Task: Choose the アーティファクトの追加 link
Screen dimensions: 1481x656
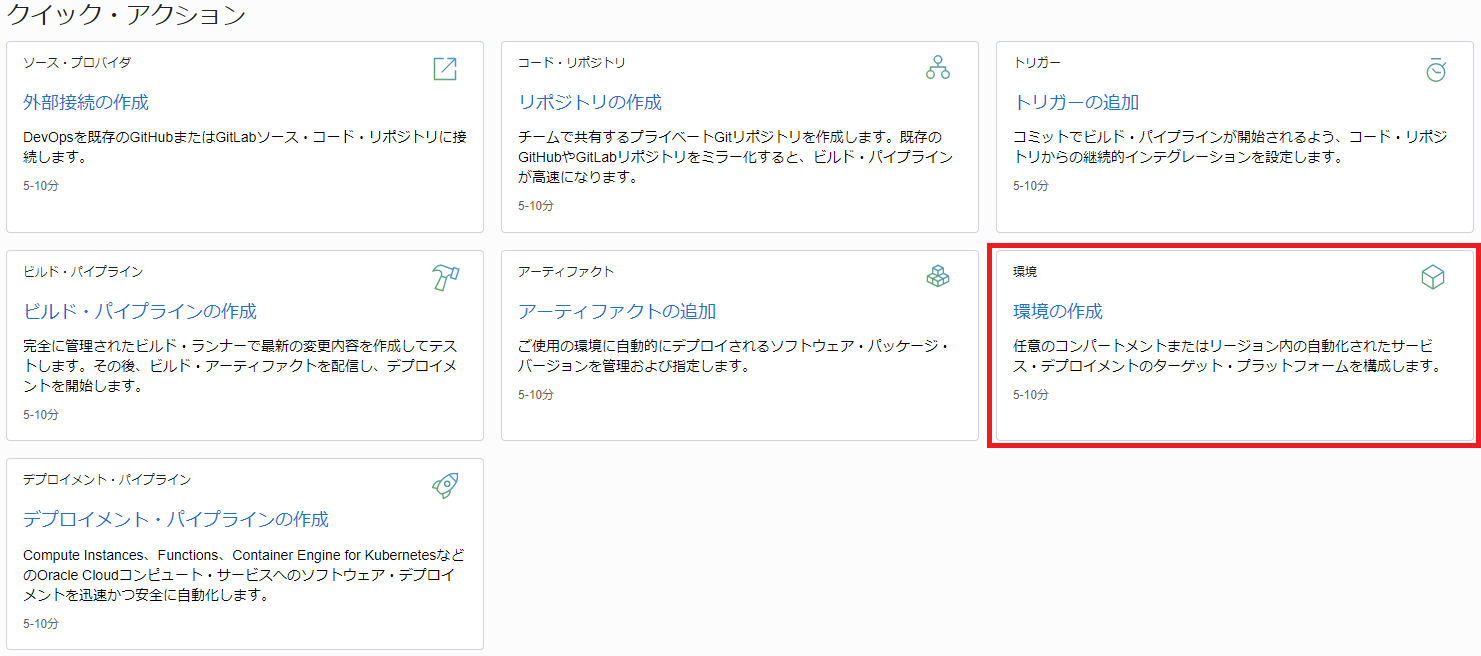Action: tap(616, 311)
